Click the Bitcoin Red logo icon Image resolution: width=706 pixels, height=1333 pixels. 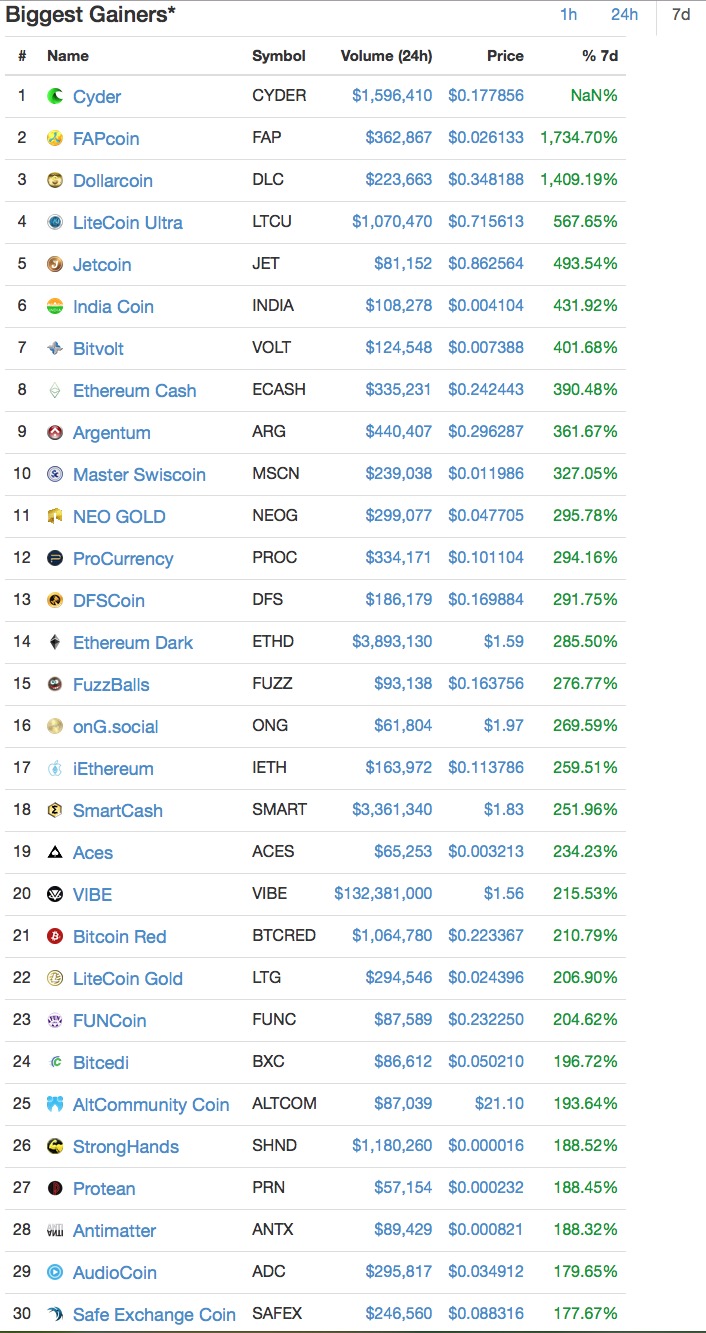[55, 937]
